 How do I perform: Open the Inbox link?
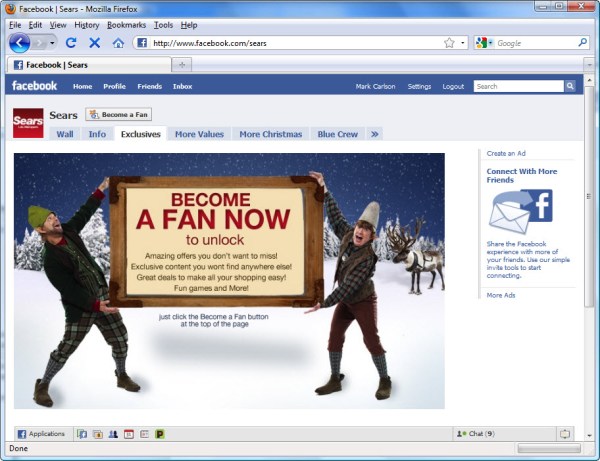tap(182, 86)
